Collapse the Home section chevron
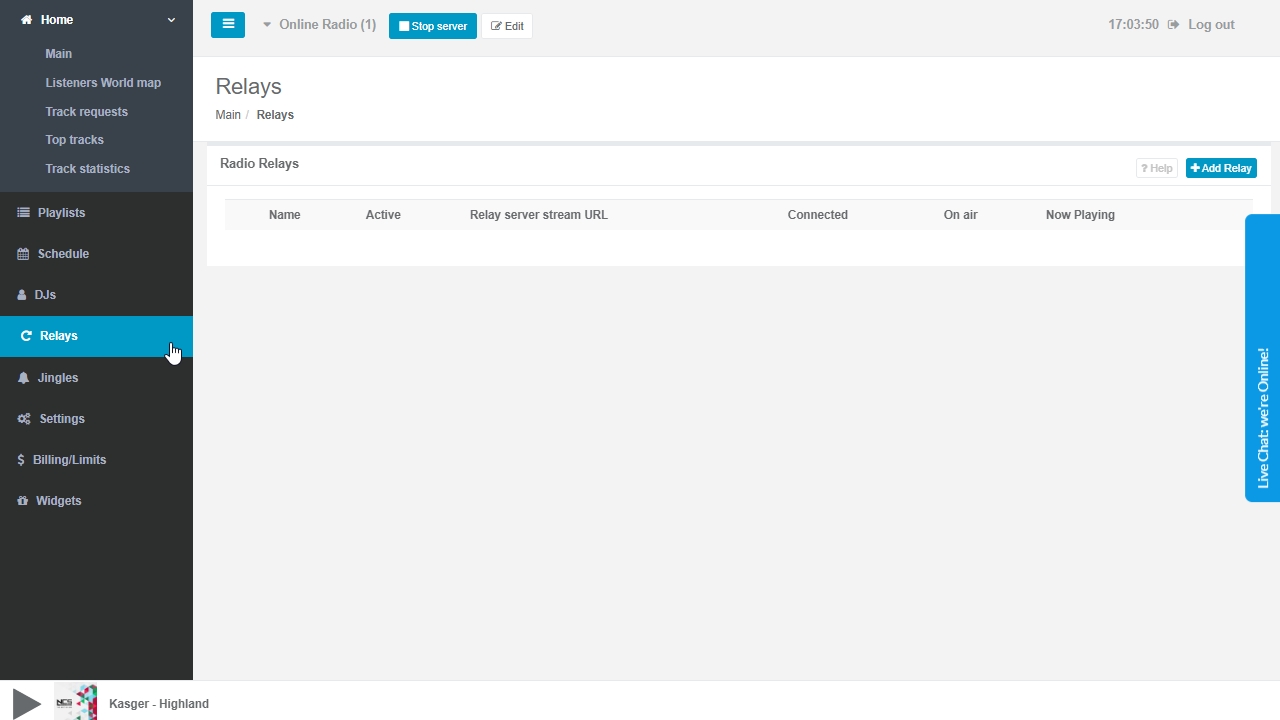1280x720 pixels. pyautogui.click(x=171, y=20)
